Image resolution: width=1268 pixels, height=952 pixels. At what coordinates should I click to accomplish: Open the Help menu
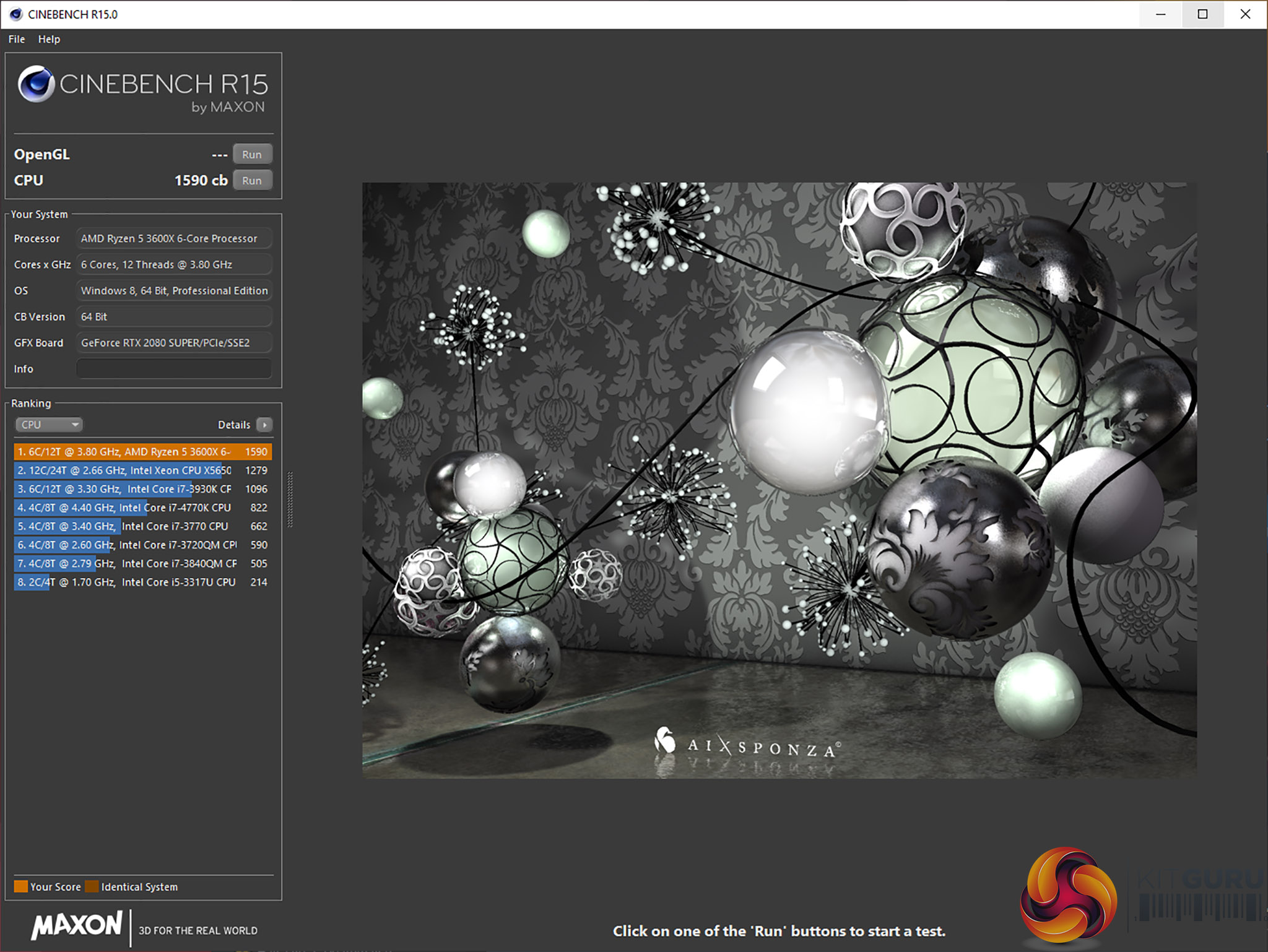pyautogui.click(x=49, y=39)
